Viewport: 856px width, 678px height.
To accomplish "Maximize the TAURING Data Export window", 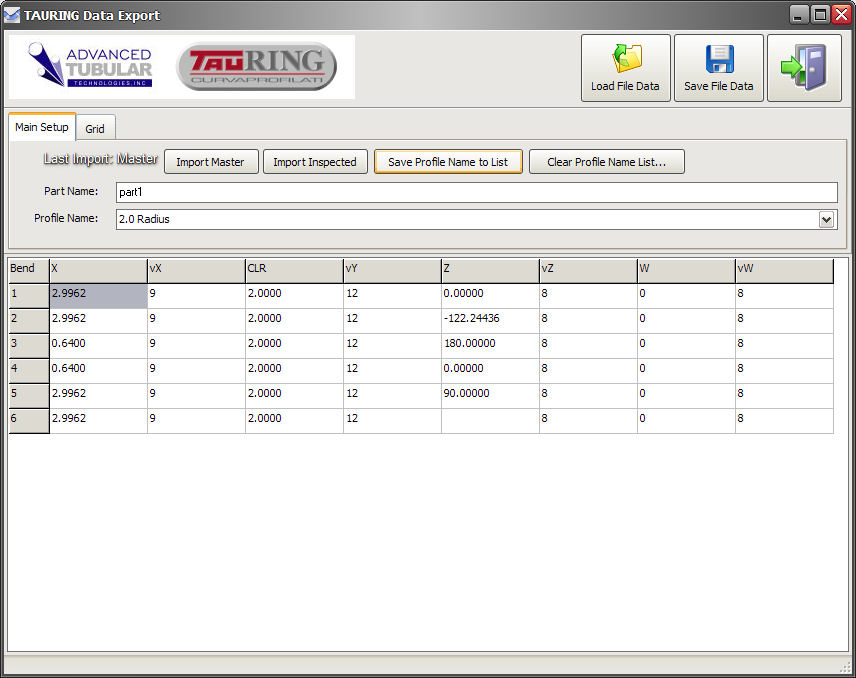I will coord(820,15).
